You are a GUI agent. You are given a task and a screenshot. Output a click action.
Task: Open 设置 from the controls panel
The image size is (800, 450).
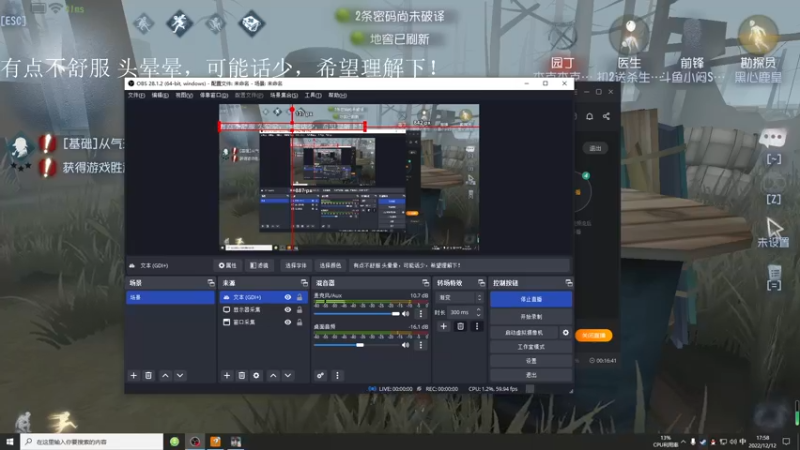(531, 361)
